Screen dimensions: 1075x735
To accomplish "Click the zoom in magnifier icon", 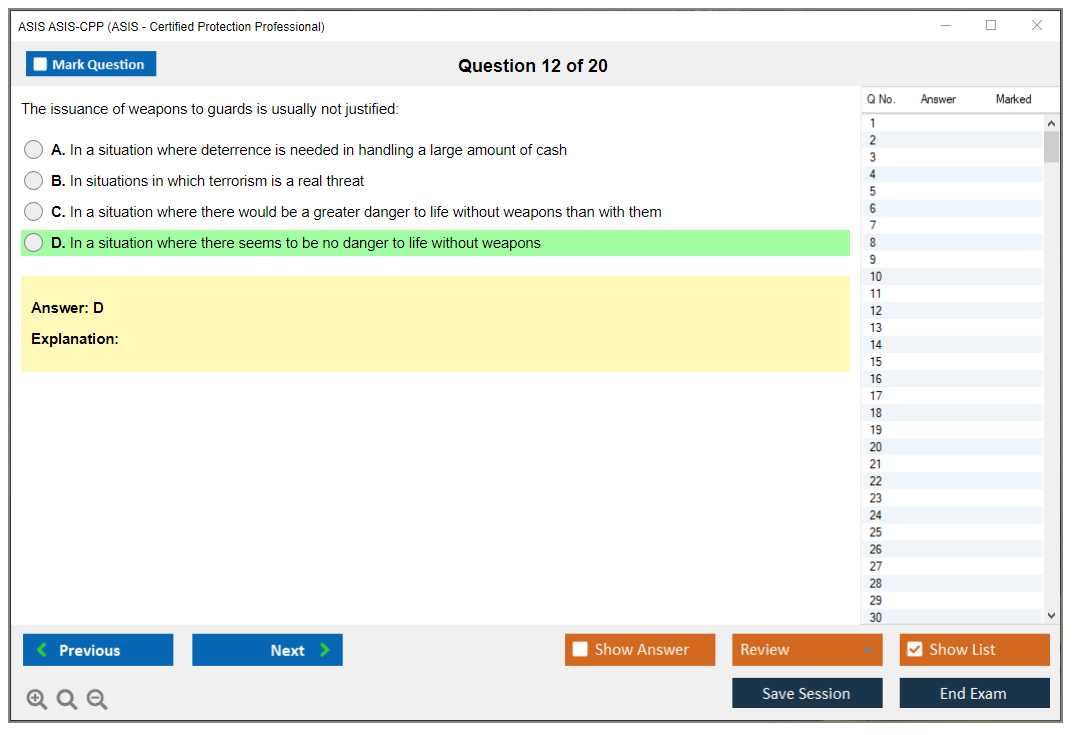I will click(37, 700).
